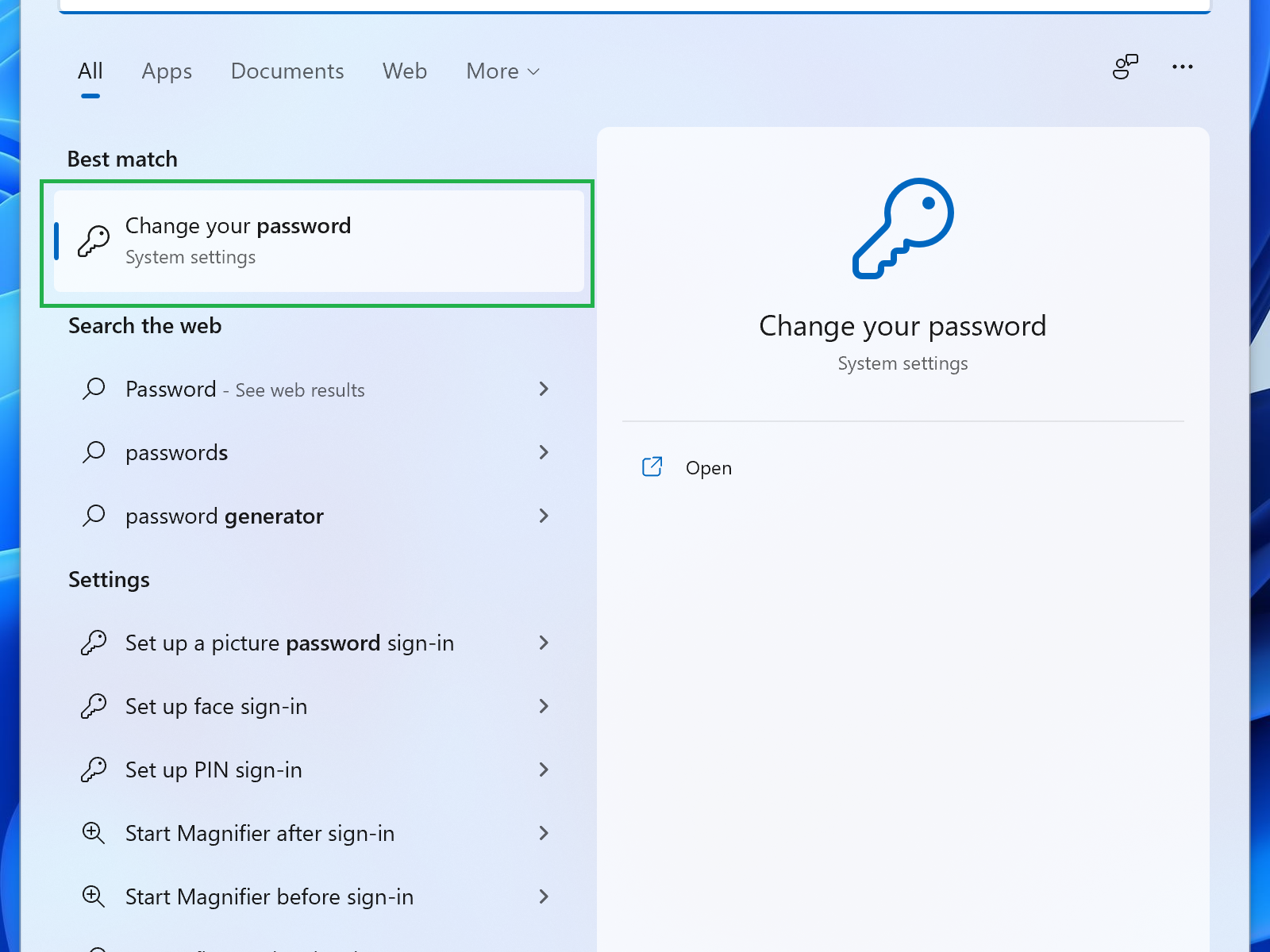Expand chevron for 'password generator' result
The image size is (1270, 952).
[x=544, y=516]
